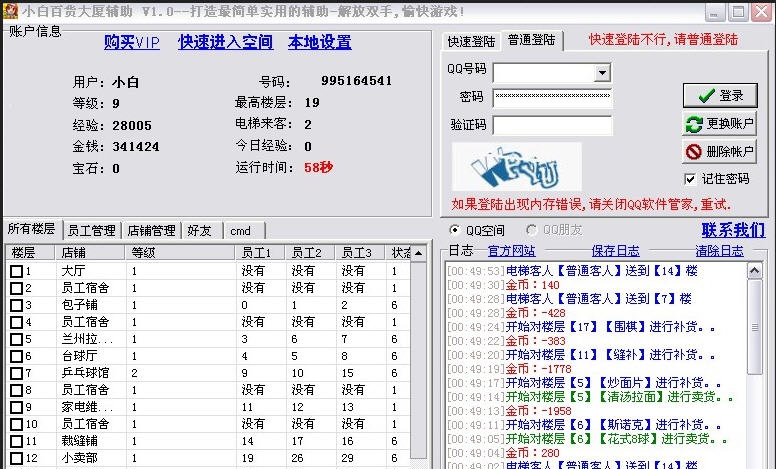Click the 密码 password field

pyautogui.click(x=552, y=96)
